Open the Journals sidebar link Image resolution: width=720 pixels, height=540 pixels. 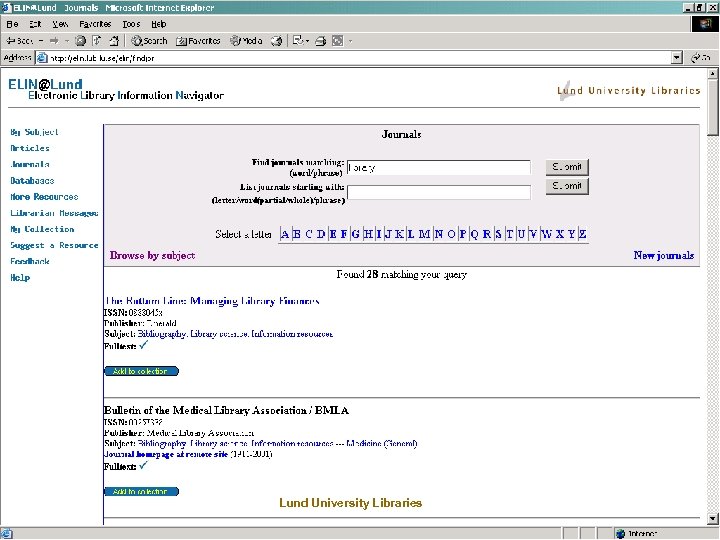click(30, 164)
